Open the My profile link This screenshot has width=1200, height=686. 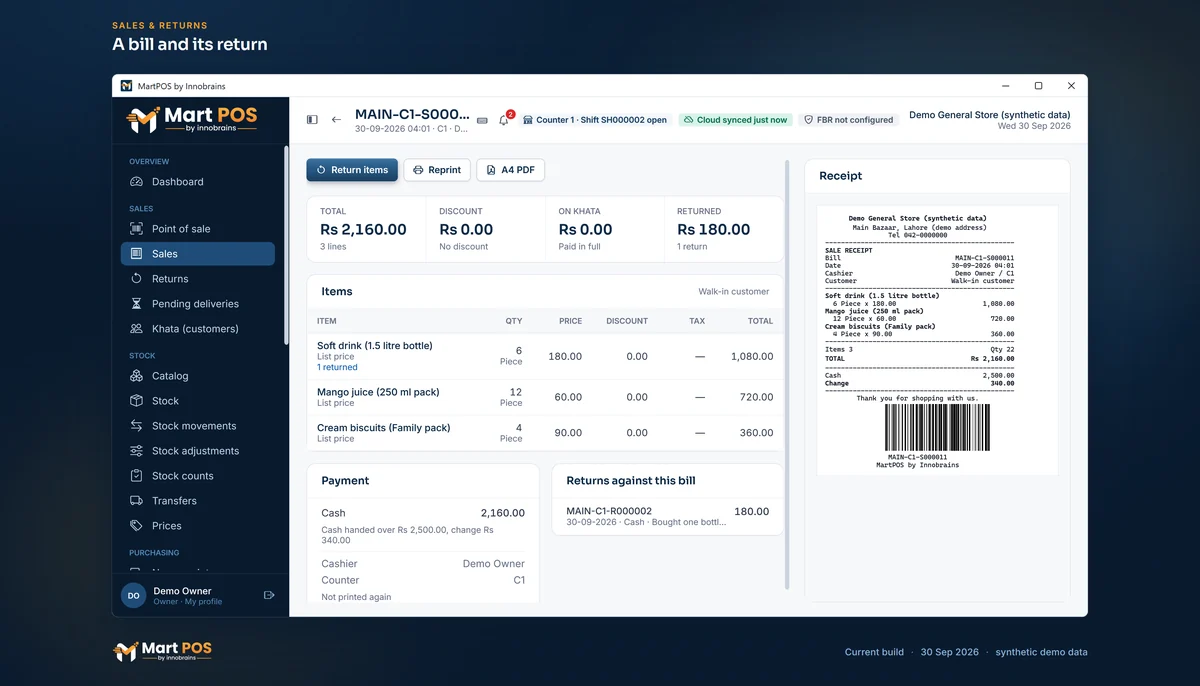pos(204,602)
